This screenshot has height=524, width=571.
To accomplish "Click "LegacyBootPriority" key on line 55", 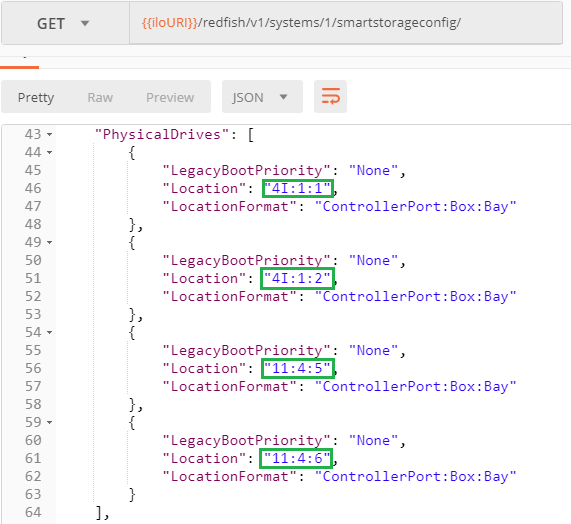I will coord(247,351).
